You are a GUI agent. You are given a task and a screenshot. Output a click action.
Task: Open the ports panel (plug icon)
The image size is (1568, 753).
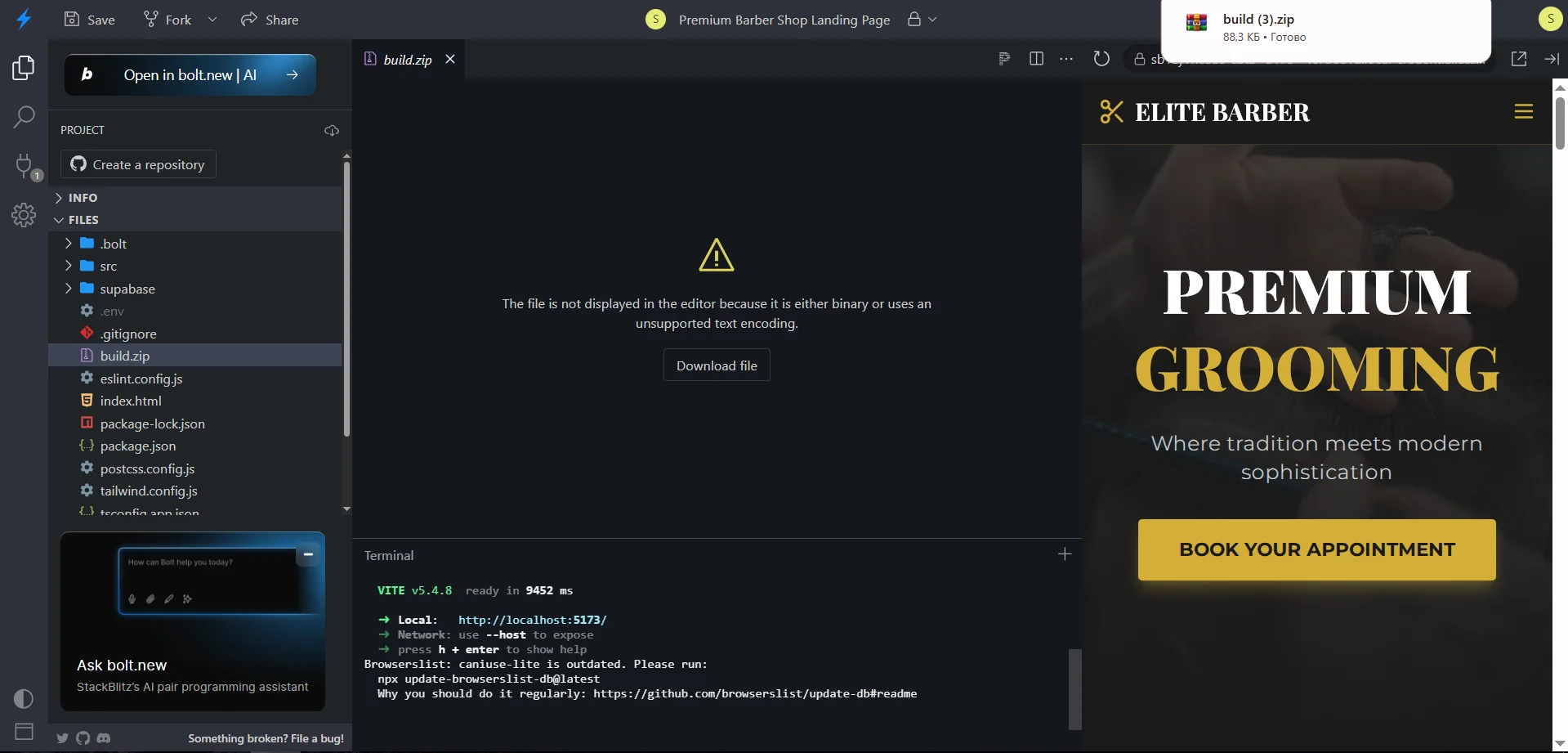pyautogui.click(x=23, y=166)
